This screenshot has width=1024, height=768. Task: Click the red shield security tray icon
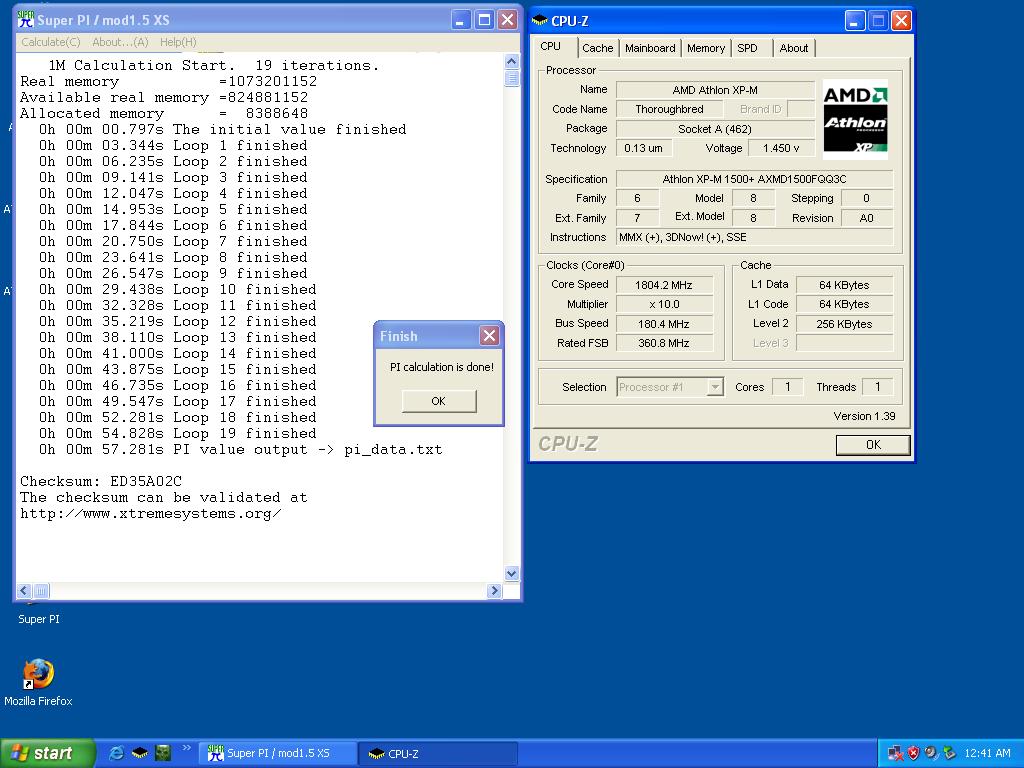[x=914, y=753]
